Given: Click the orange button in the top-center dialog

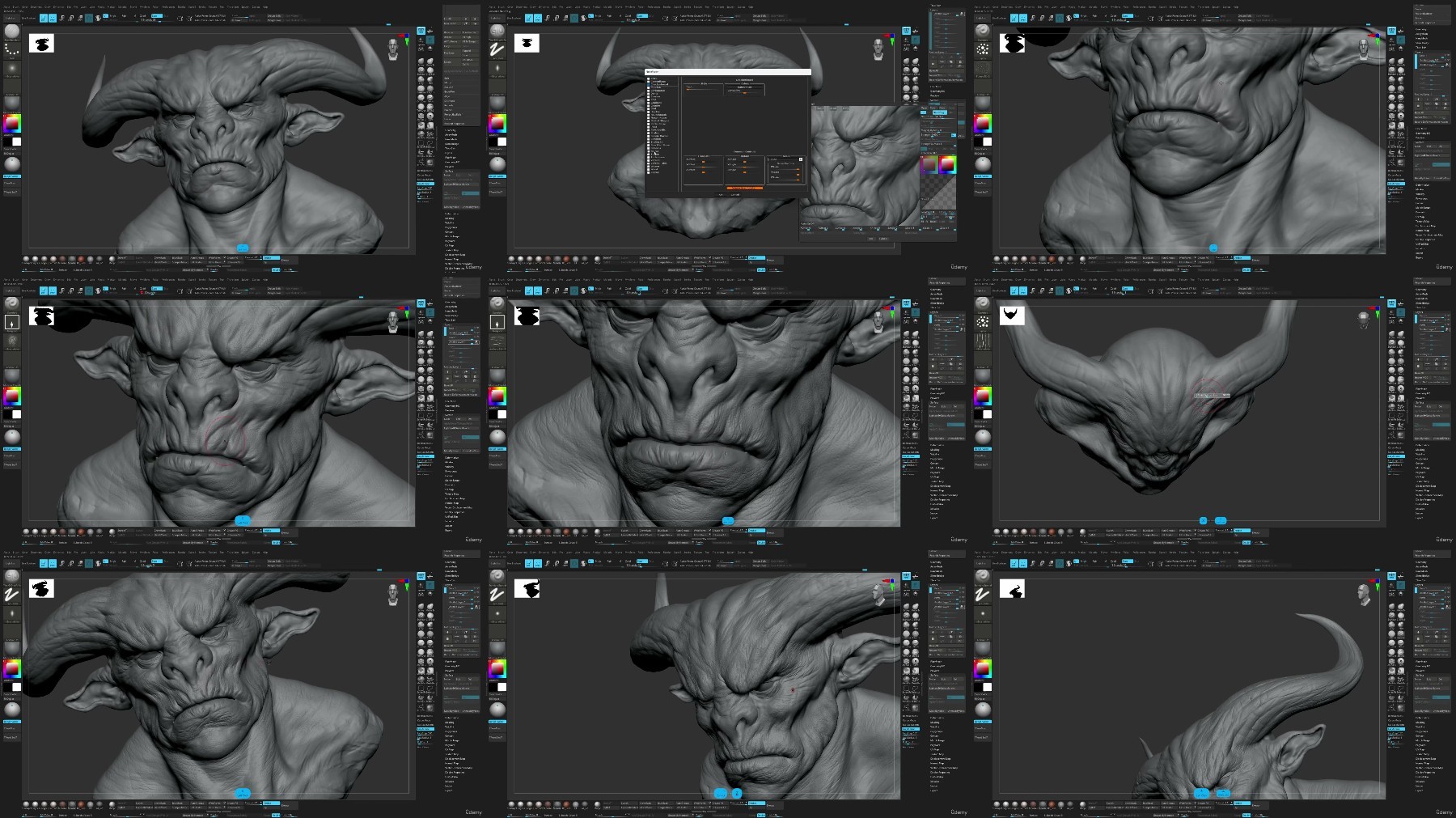Looking at the screenshot, I should point(744,188).
